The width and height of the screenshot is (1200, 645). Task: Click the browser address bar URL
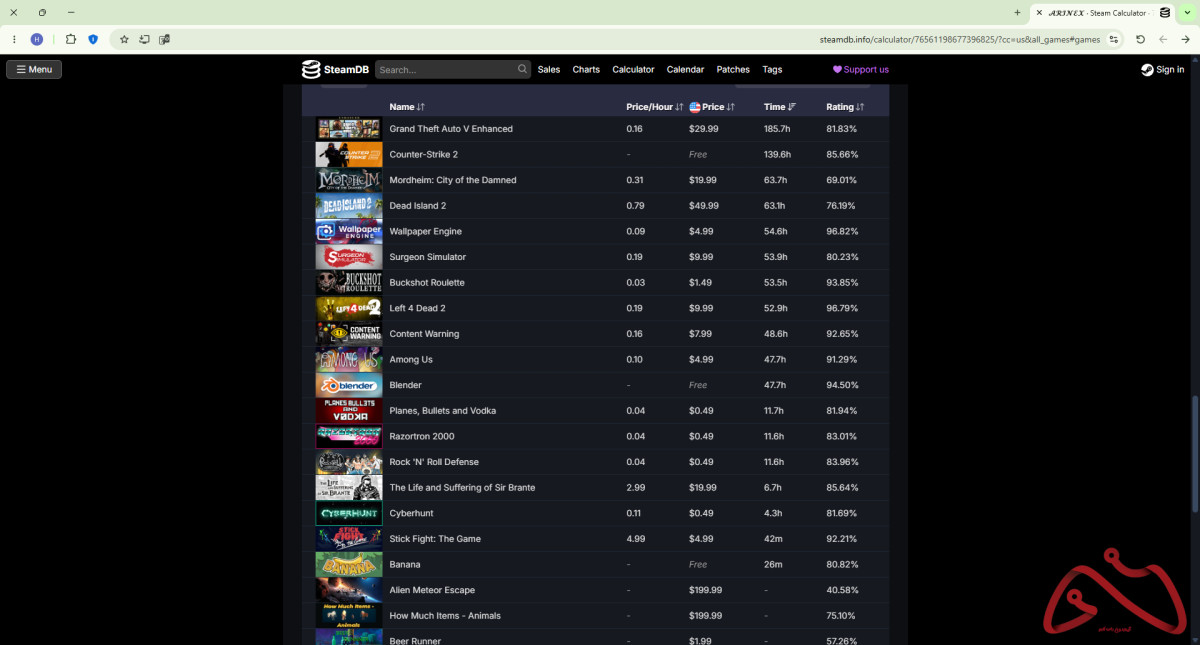point(960,39)
